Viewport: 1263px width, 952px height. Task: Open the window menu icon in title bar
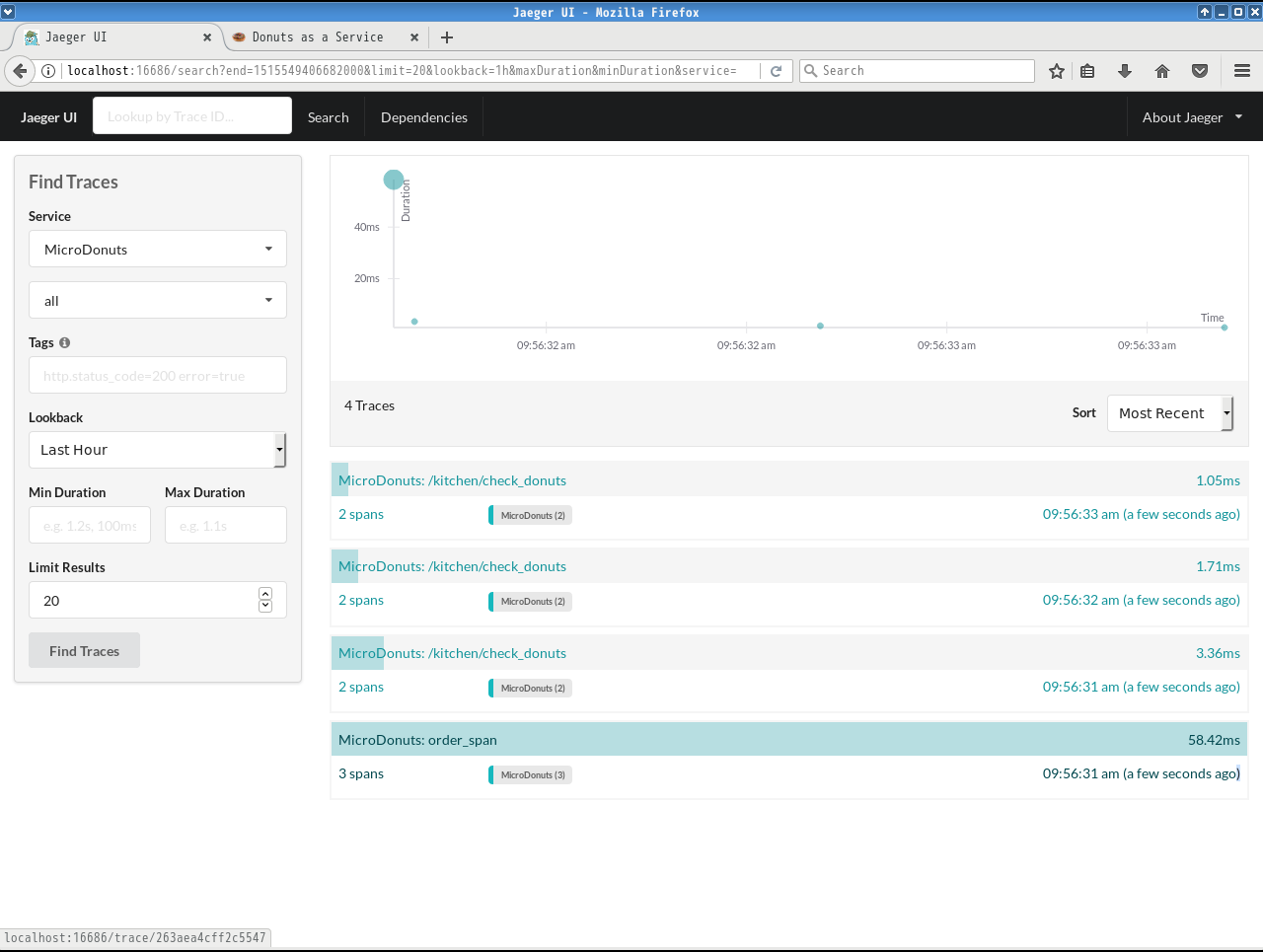[x=8, y=12]
